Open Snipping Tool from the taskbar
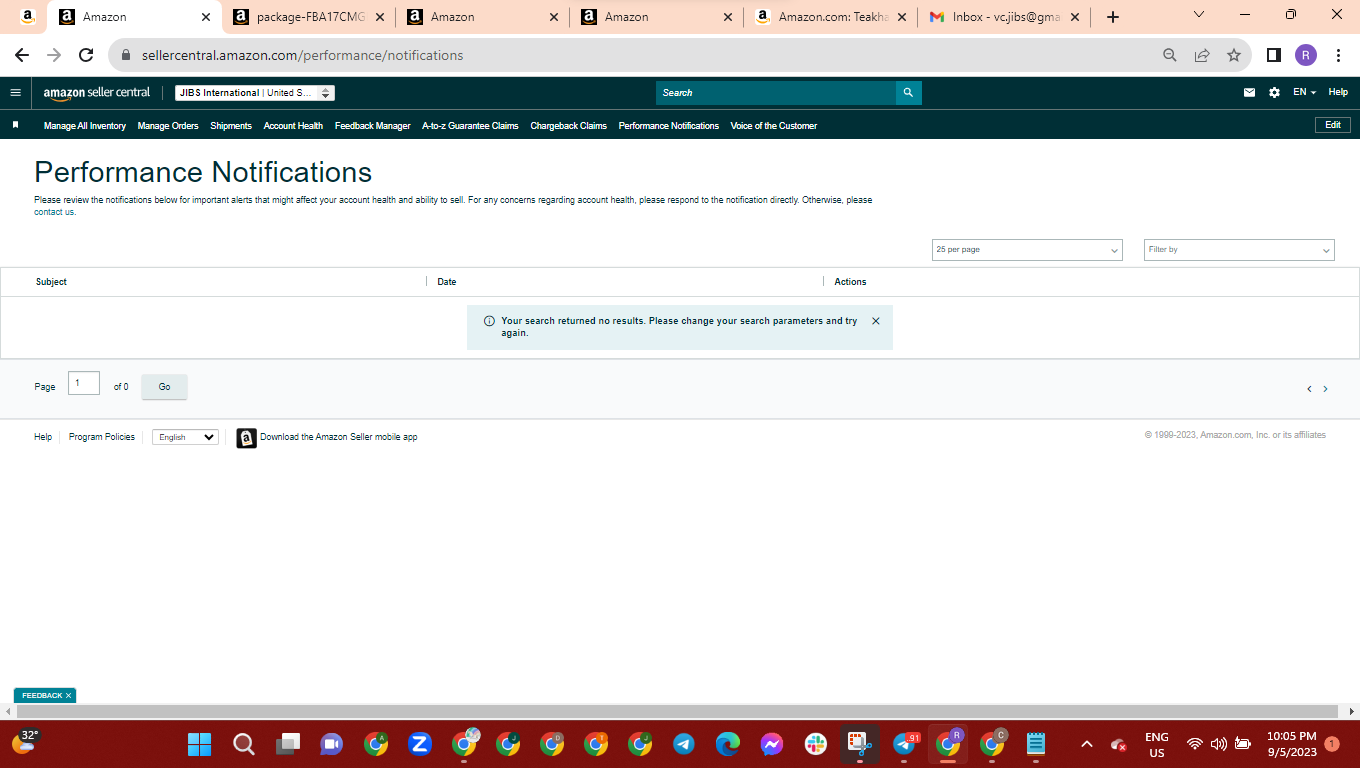Viewport: 1360px width, 768px height. pyautogui.click(x=860, y=744)
